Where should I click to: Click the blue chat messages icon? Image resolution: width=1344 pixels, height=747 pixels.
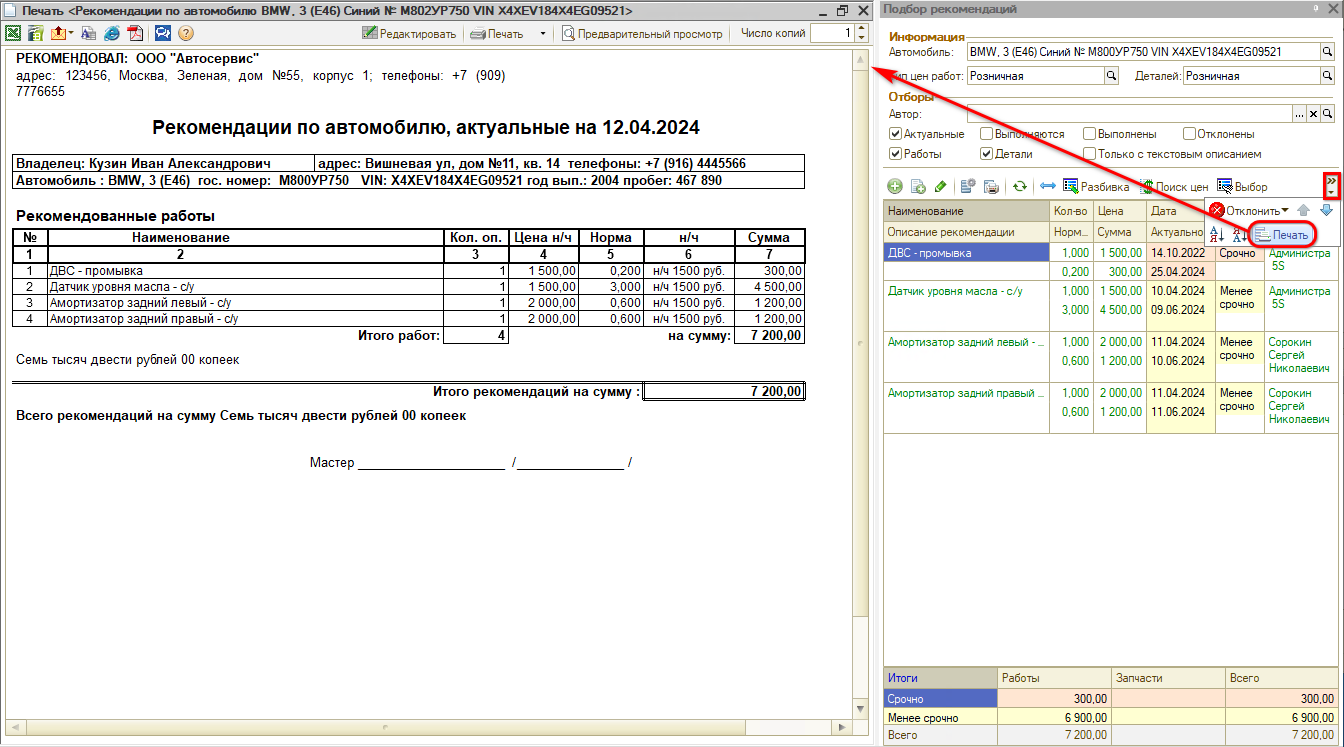click(163, 33)
